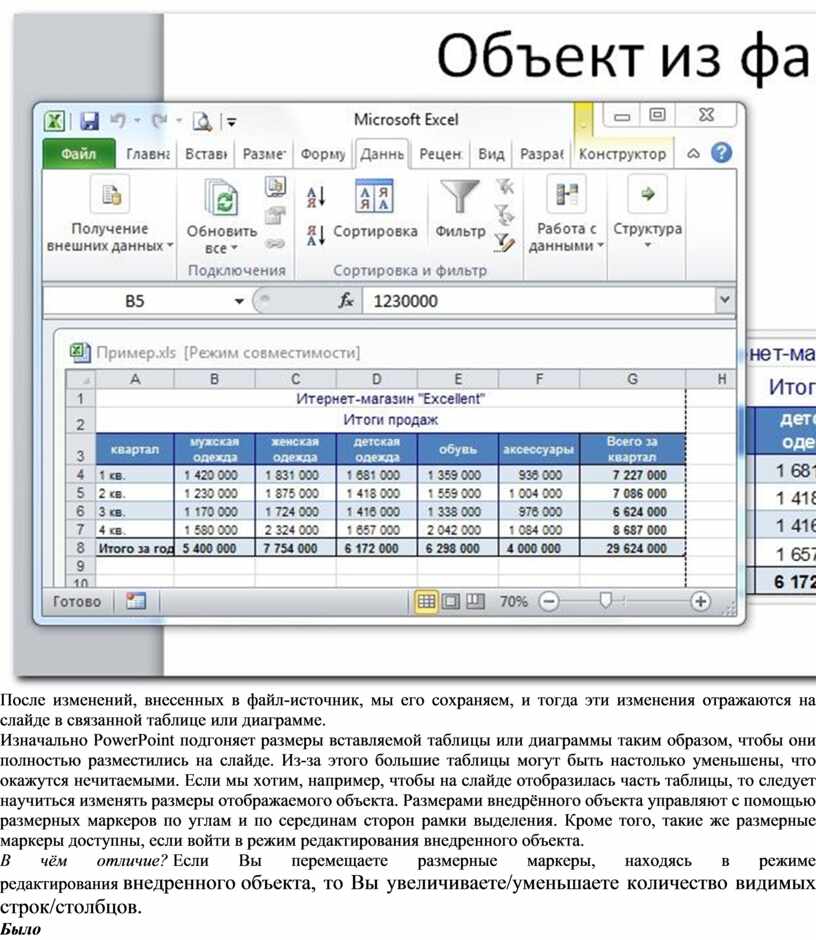The height and width of the screenshot is (940, 816).
Task: Switch to Normal view in status bar
Action: tap(426, 601)
